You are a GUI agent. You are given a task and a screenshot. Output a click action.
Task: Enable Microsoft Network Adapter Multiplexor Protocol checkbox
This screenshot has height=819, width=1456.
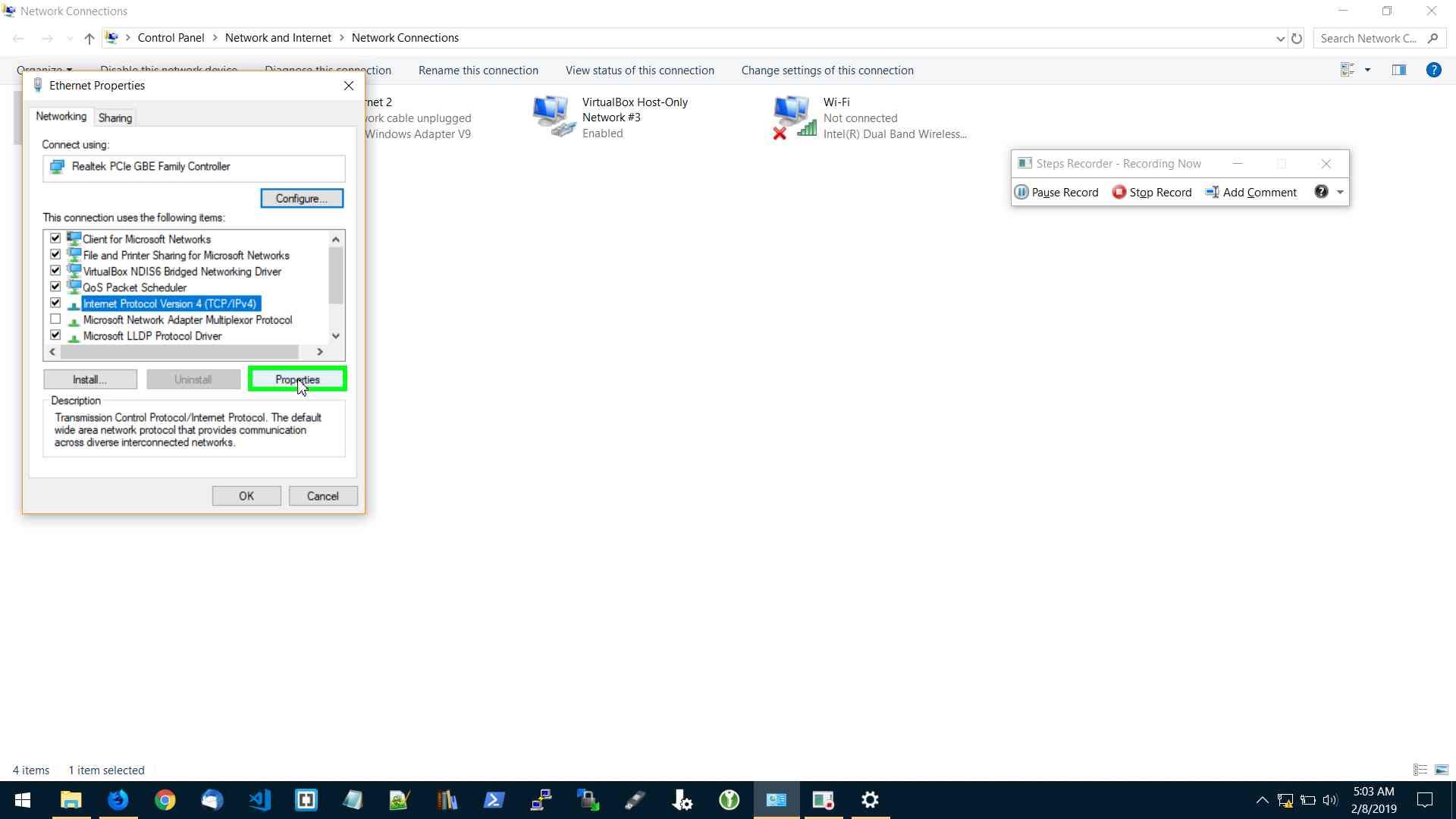click(55, 319)
